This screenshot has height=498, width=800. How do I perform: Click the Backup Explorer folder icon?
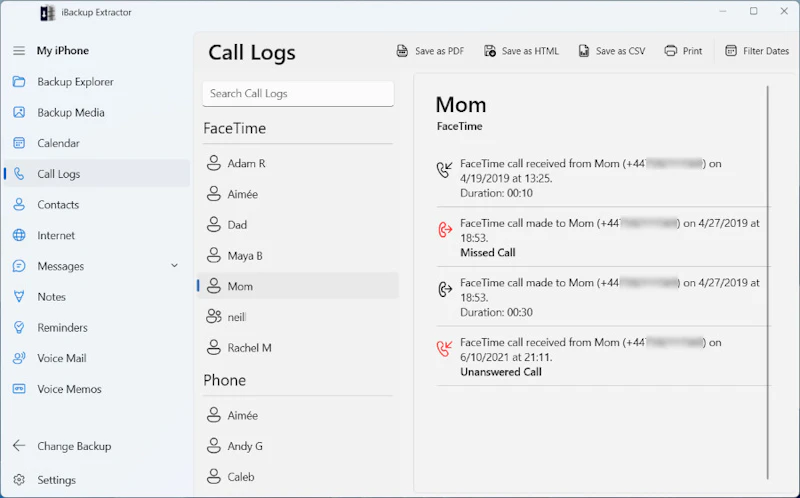coord(19,82)
